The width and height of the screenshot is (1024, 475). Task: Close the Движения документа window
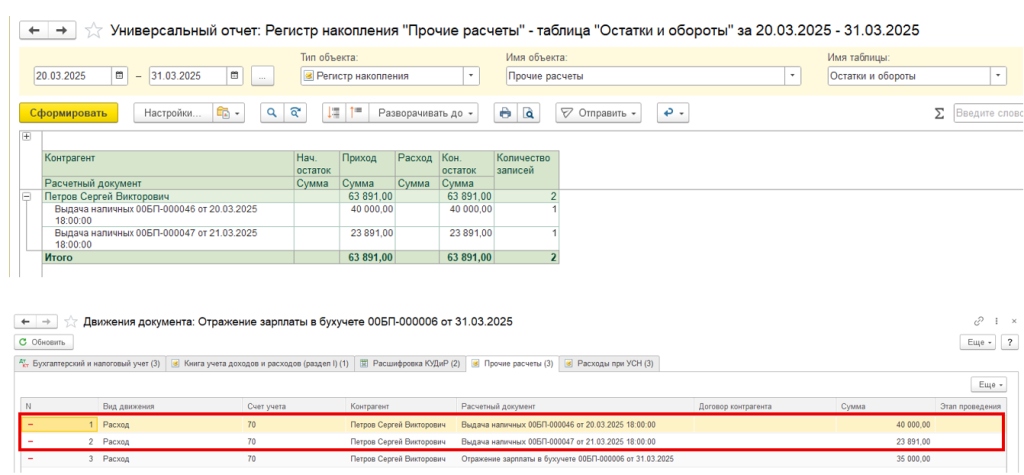point(1014,321)
